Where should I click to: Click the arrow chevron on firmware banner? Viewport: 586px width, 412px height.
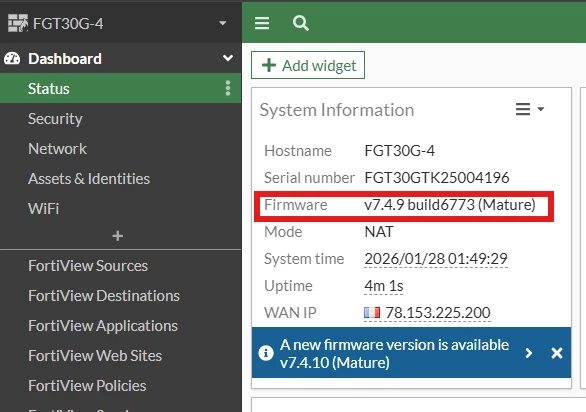528,353
